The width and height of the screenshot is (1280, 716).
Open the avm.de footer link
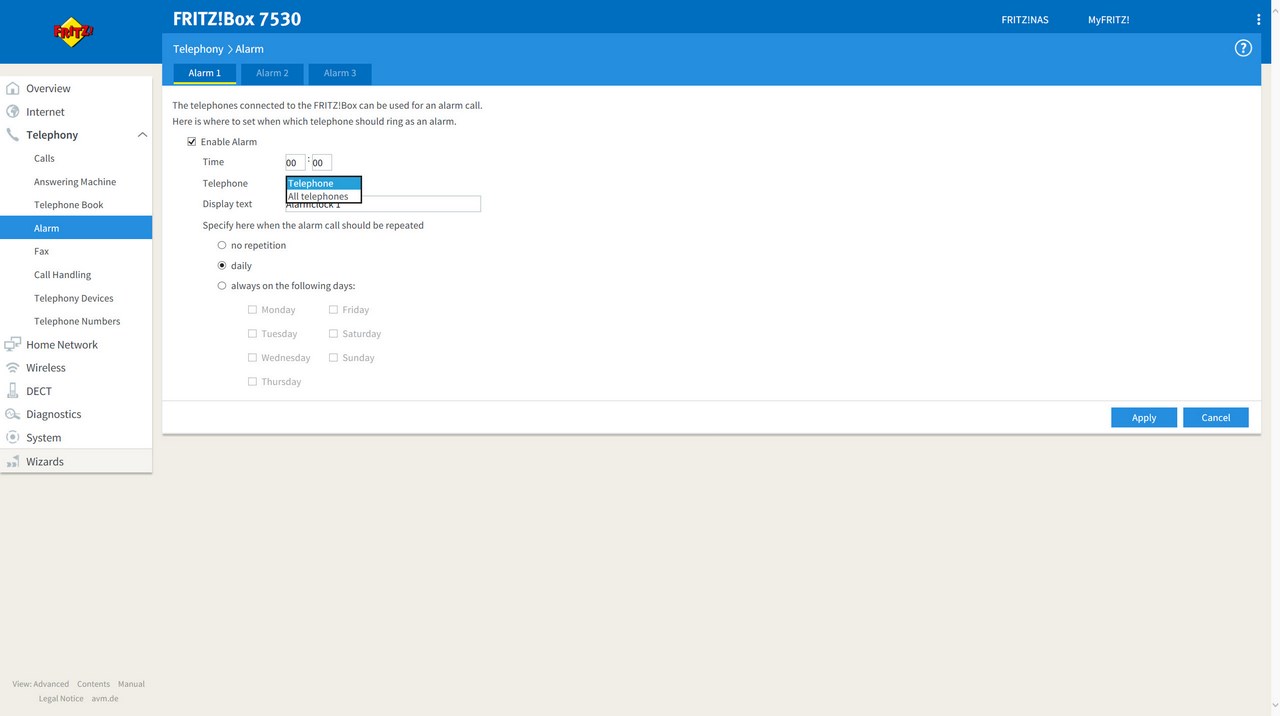[105, 699]
